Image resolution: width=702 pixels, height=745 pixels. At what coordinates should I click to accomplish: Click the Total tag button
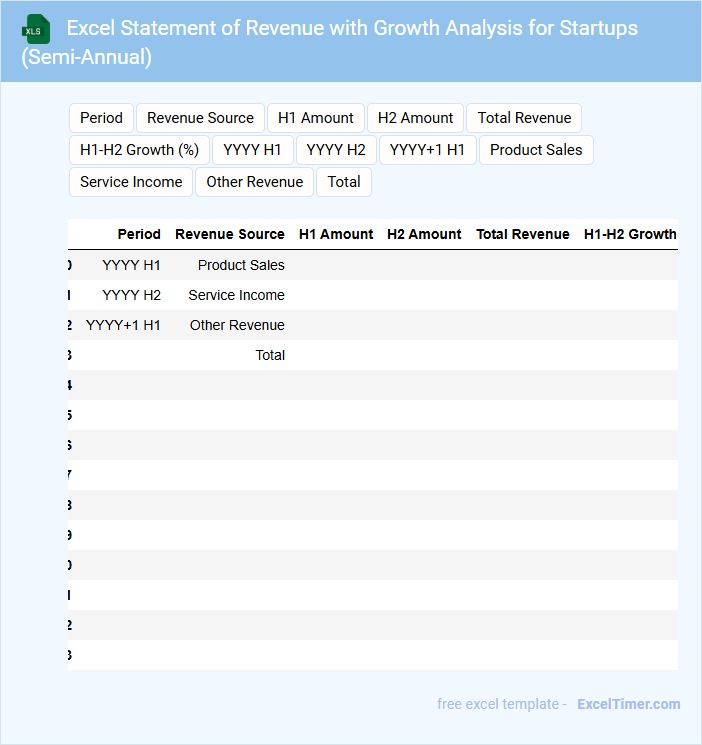click(344, 182)
